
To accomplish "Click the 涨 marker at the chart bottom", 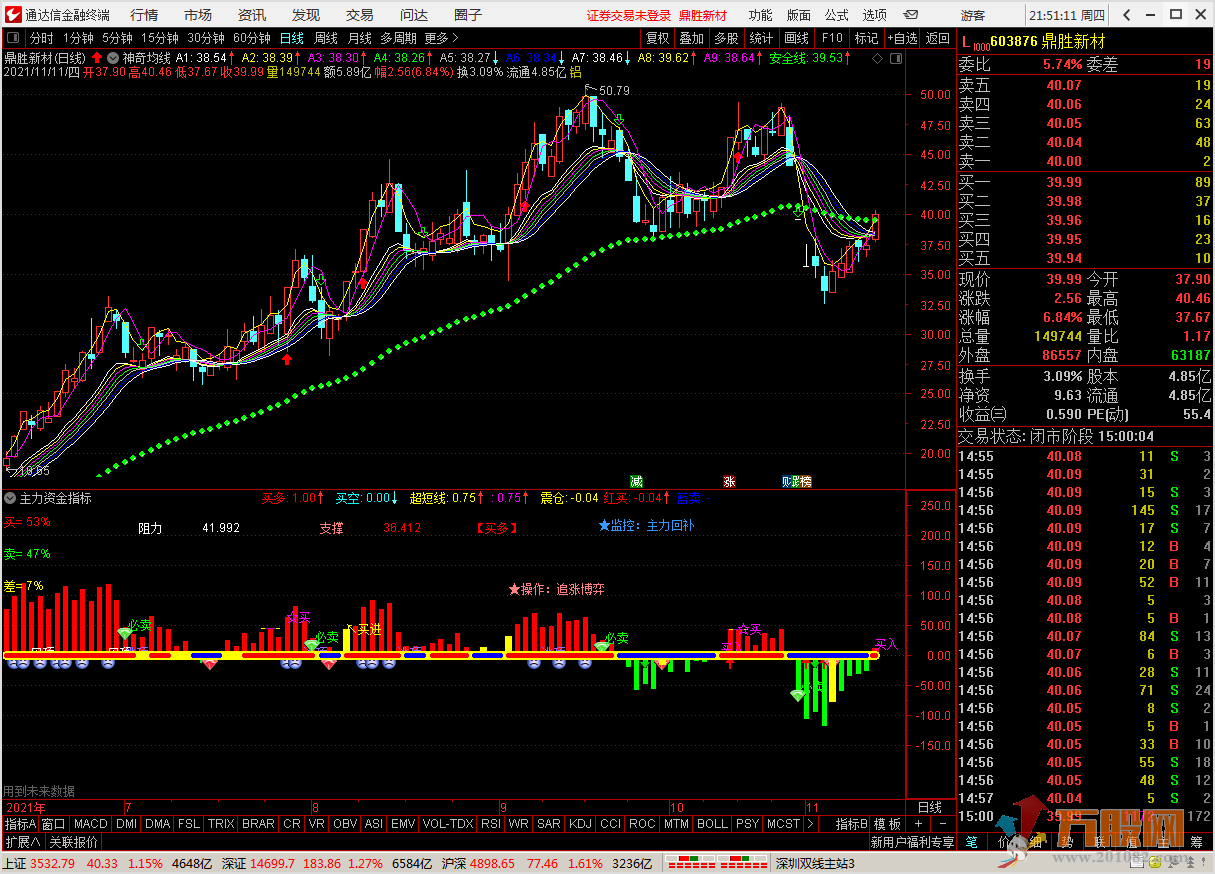I will [730, 481].
